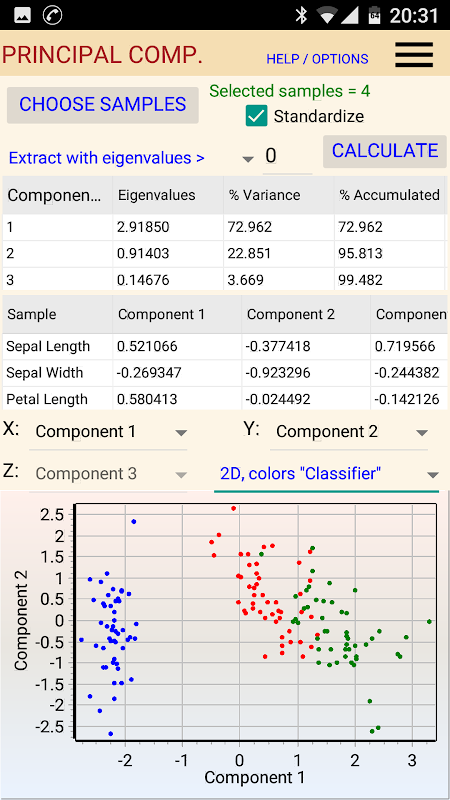Open the Z axis Component 3 dropdown

pyautogui.click(x=108, y=474)
